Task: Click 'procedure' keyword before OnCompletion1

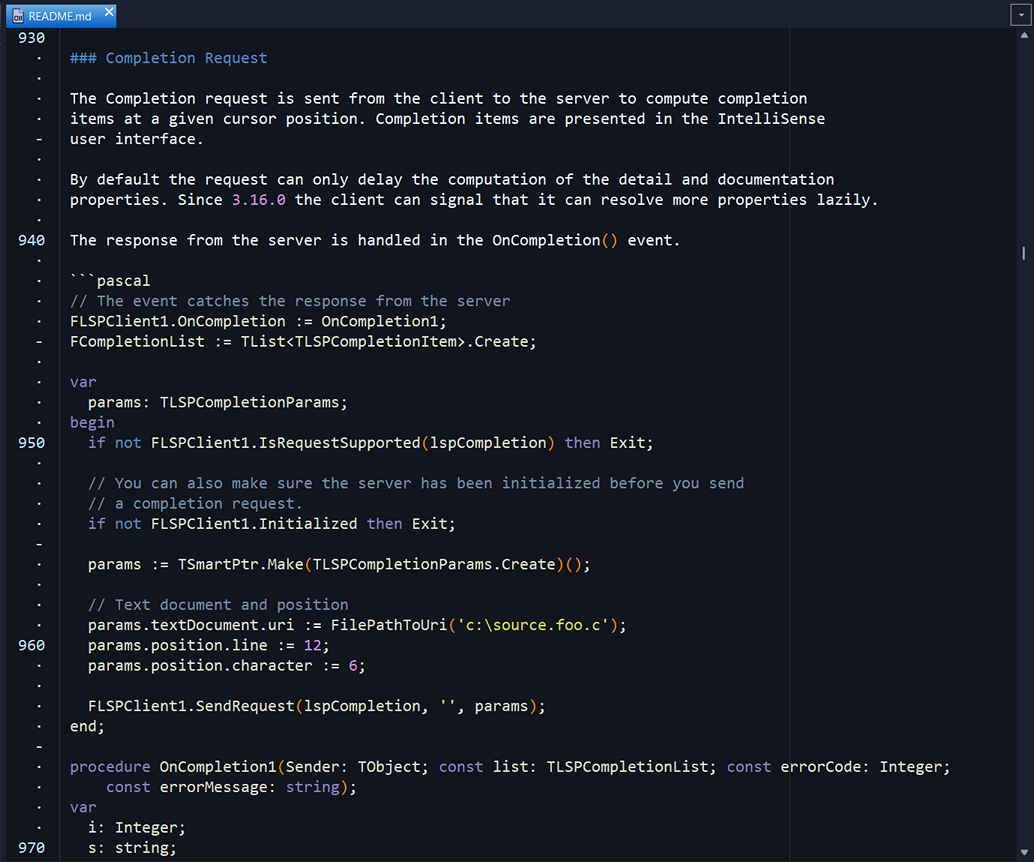Action: tap(110, 767)
